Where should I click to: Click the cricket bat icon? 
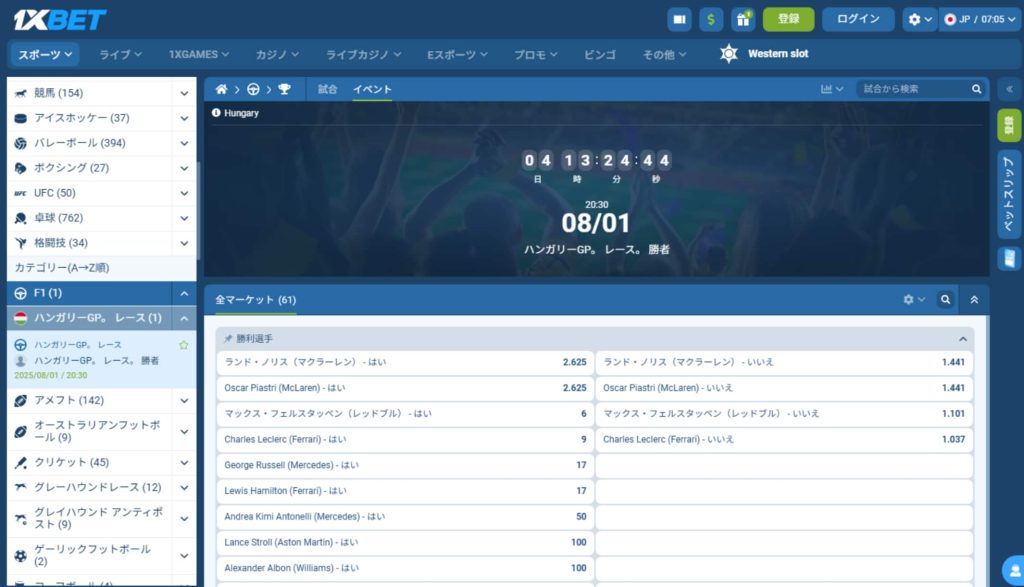click(x=20, y=463)
